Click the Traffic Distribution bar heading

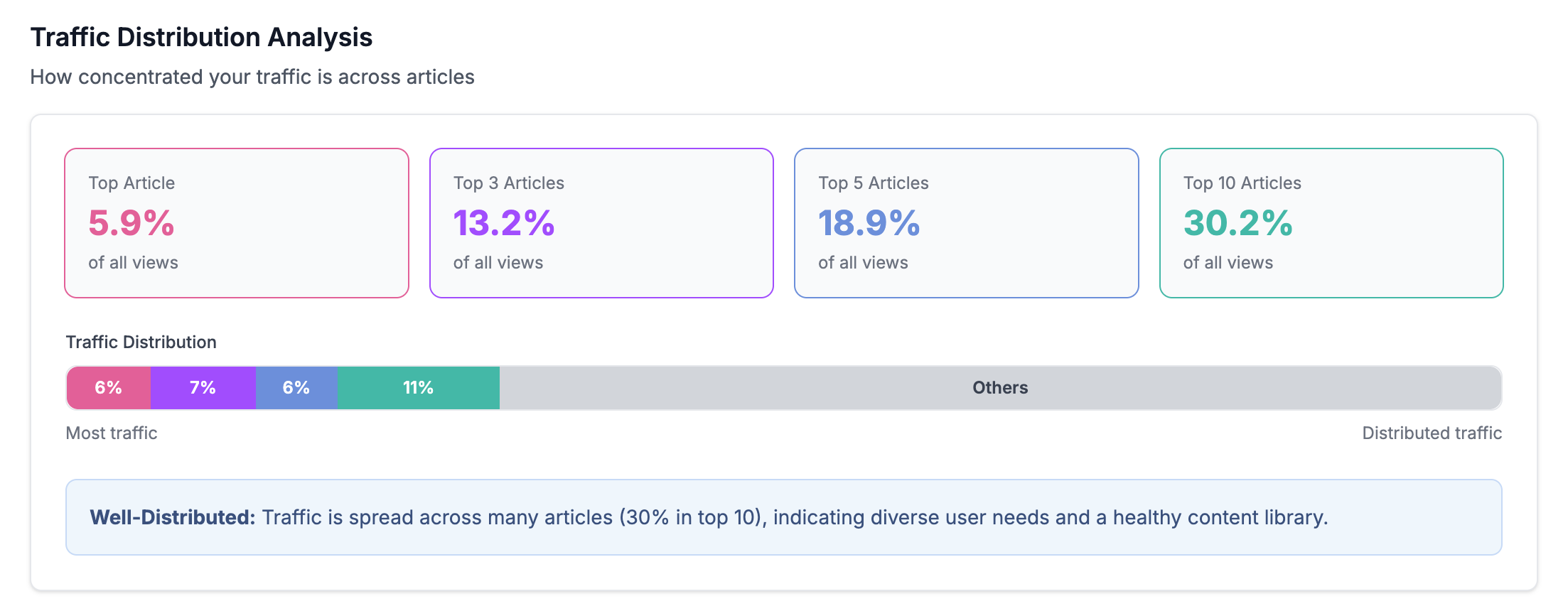point(141,342)
